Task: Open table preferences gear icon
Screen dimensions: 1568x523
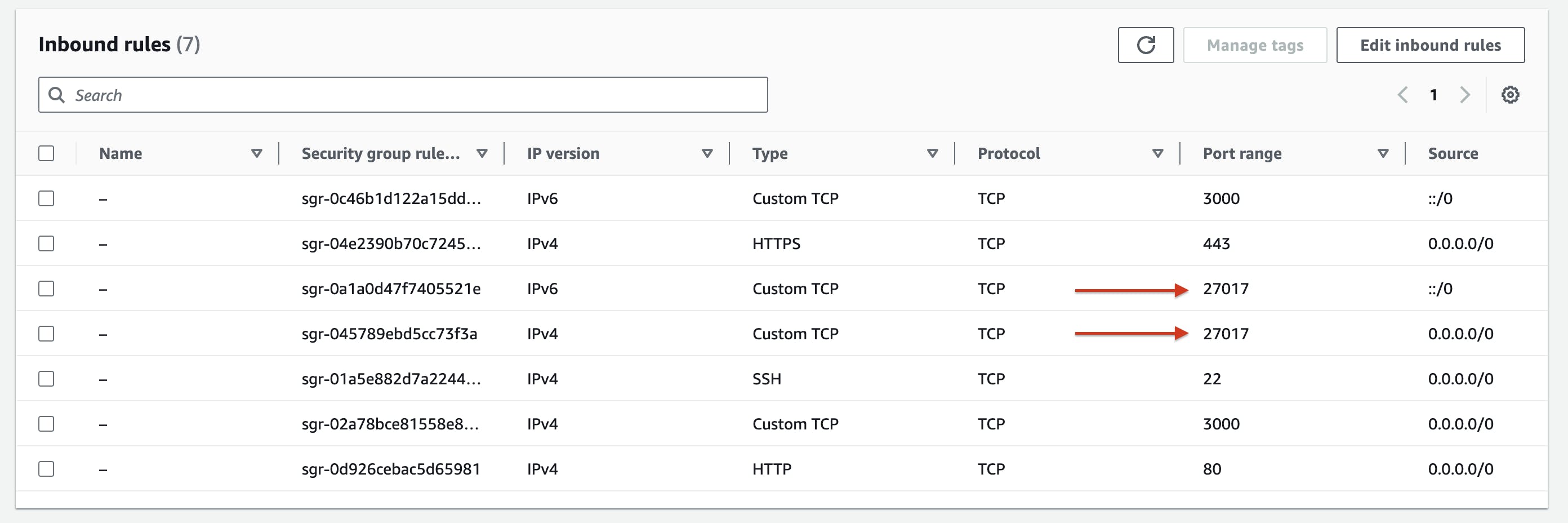Action: pos(1509,95)
